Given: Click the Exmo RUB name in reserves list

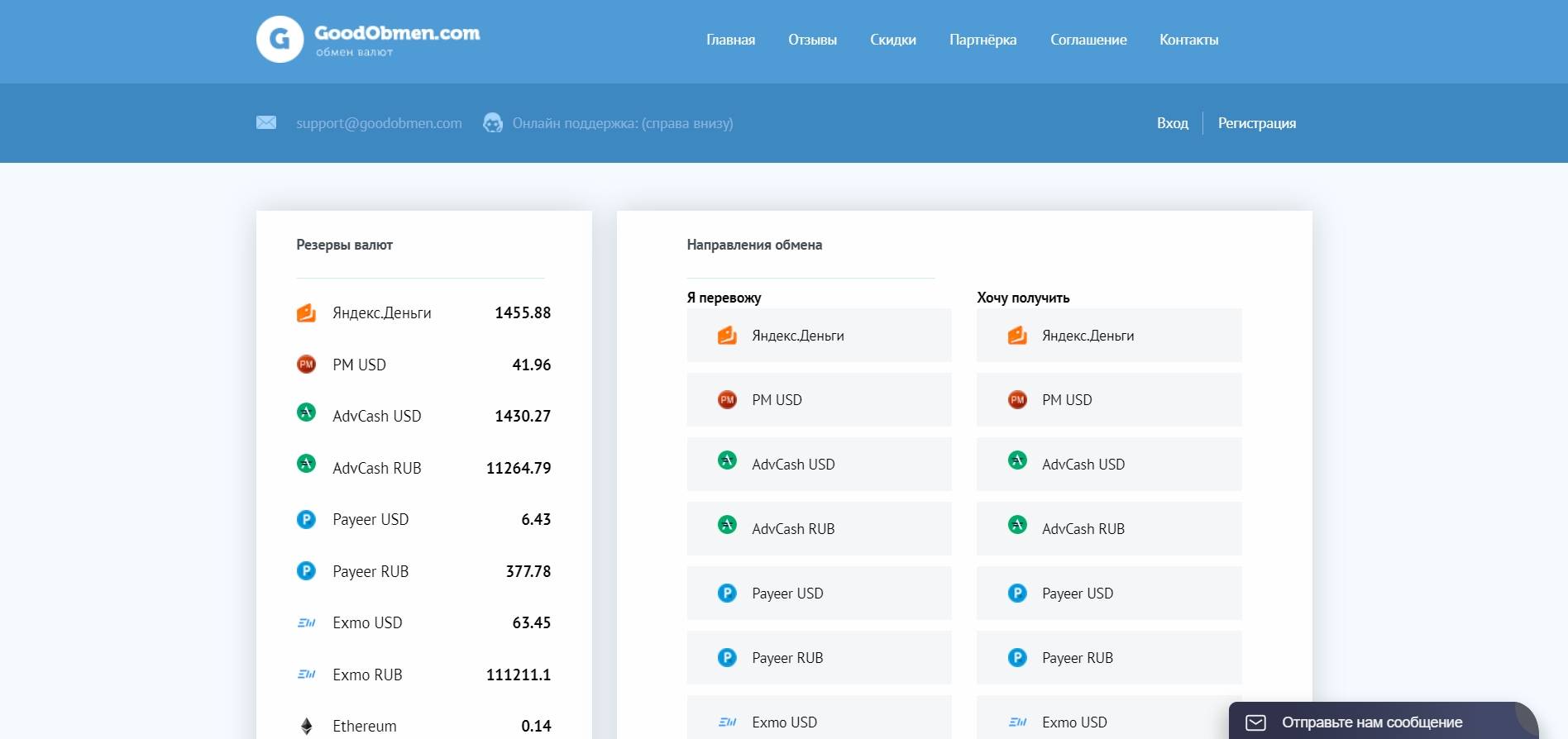Looking at the screenshot, I should click(x=367, y=675).
